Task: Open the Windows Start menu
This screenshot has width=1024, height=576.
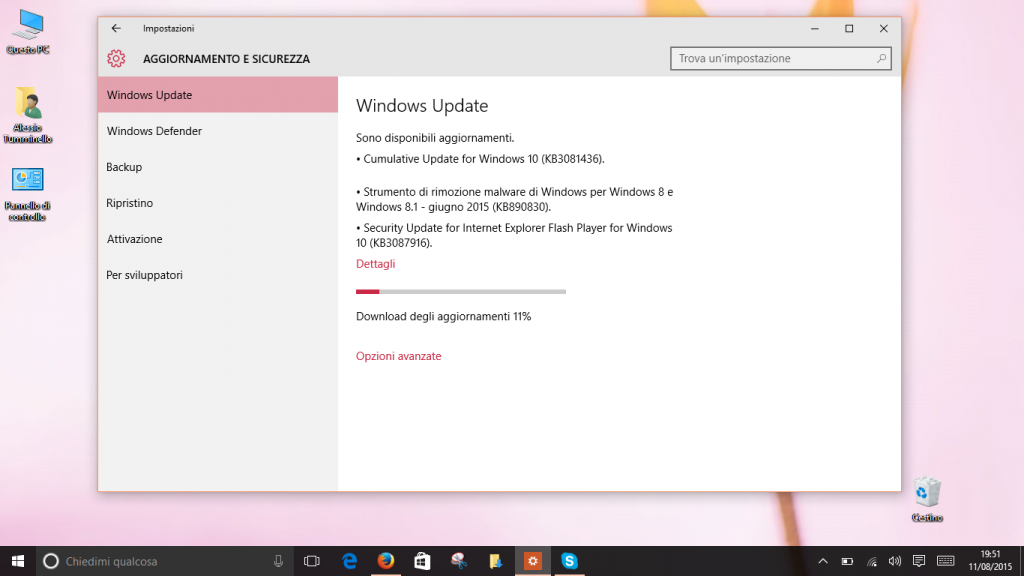Action: [x=18, y=561]
